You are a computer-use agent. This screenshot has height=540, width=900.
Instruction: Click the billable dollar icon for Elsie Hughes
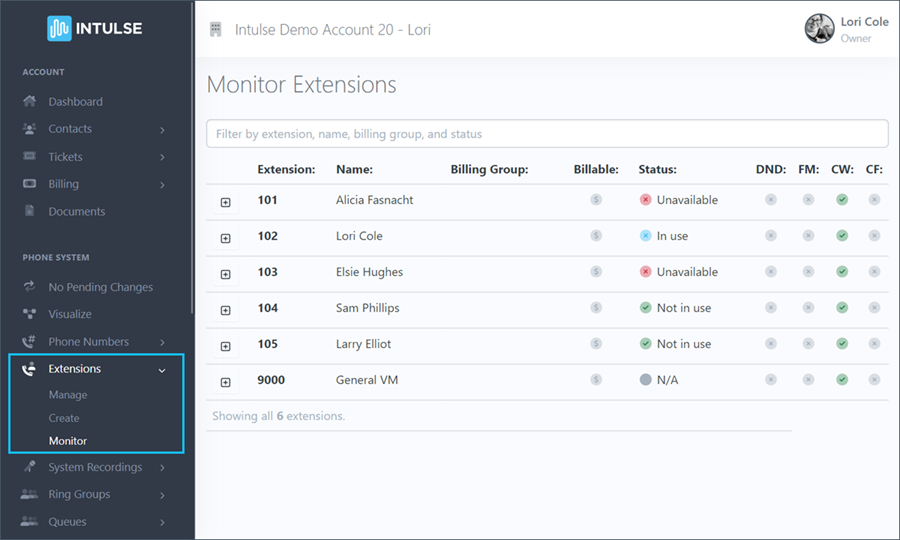click(596, 271)
